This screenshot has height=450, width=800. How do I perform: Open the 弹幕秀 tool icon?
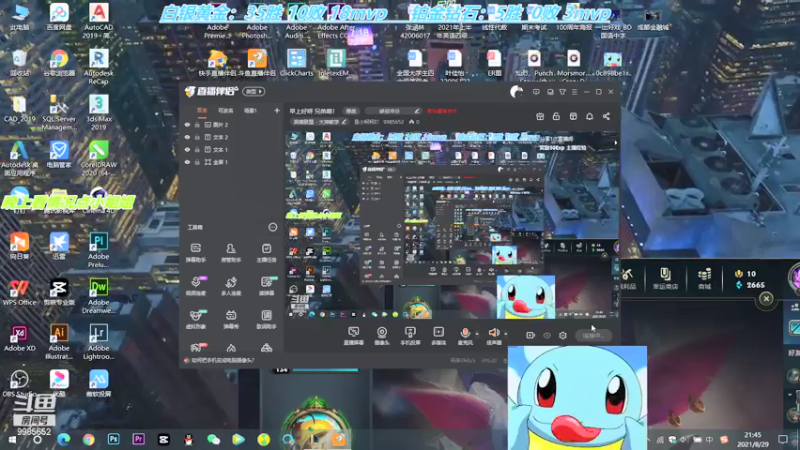click(x=231, y=318)
